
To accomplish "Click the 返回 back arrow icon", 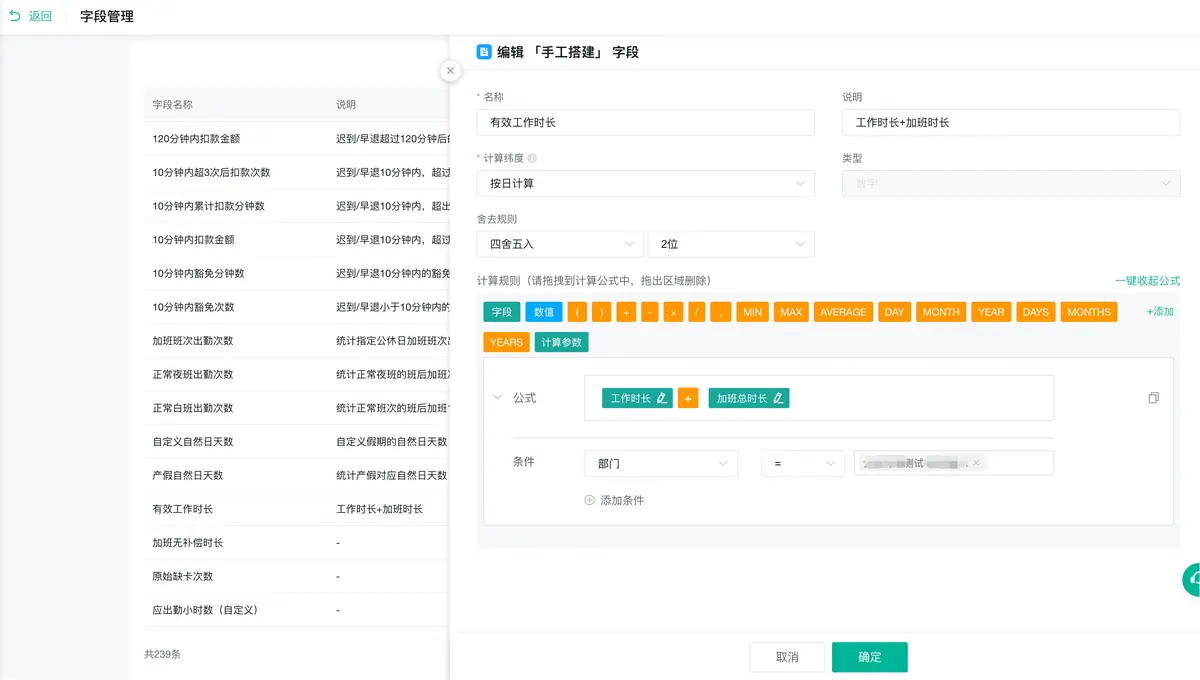I will tap(15, 16).
